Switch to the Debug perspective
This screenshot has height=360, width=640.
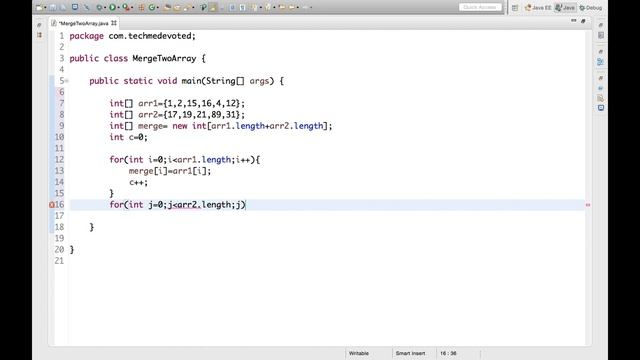point(591,7)
